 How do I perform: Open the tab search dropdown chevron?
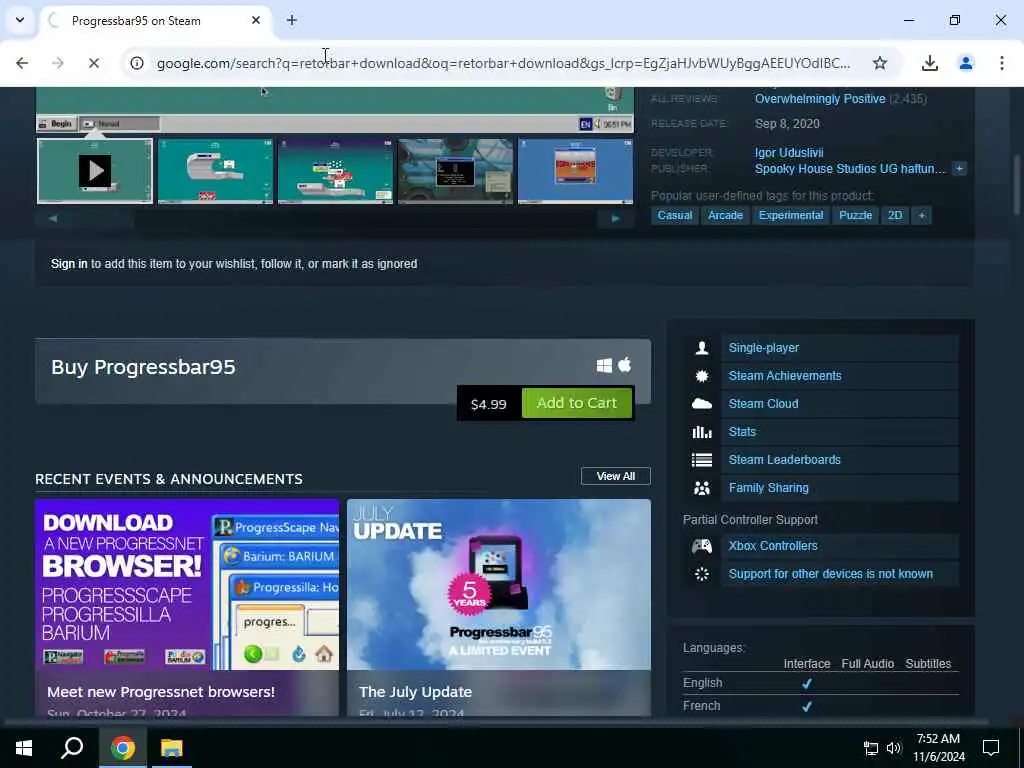20,20
